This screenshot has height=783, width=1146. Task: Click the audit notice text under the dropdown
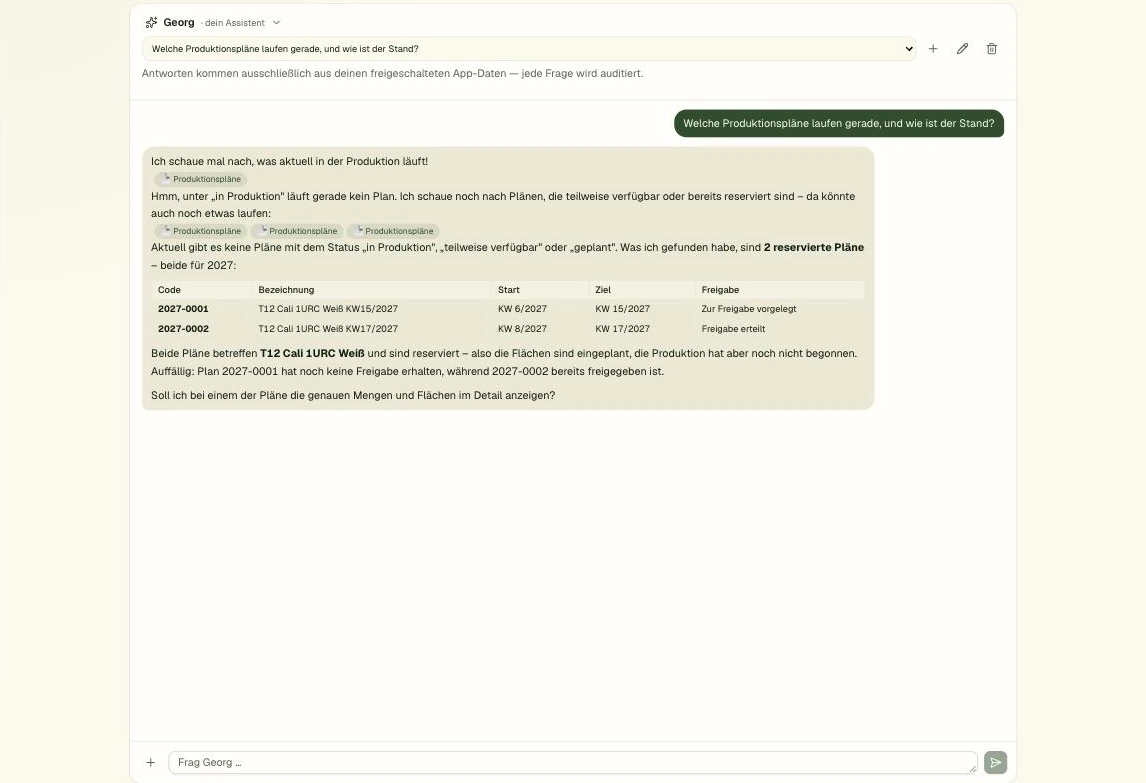click(392, 73)
